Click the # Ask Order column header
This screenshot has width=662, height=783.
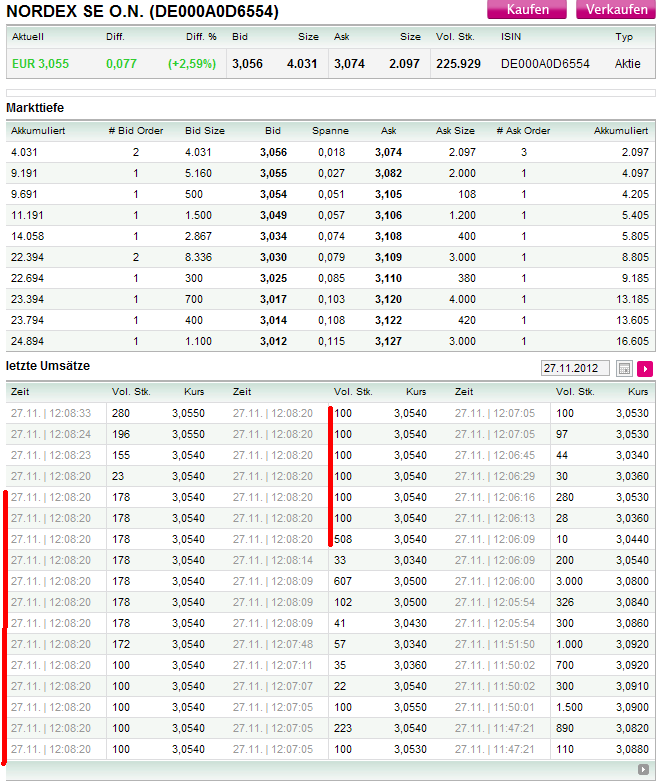[x=523, y=131]
